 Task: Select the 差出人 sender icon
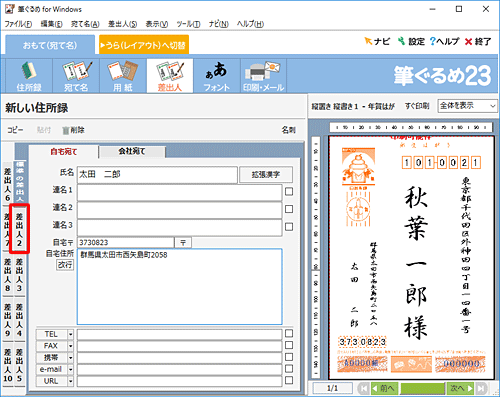pos(170,76)
